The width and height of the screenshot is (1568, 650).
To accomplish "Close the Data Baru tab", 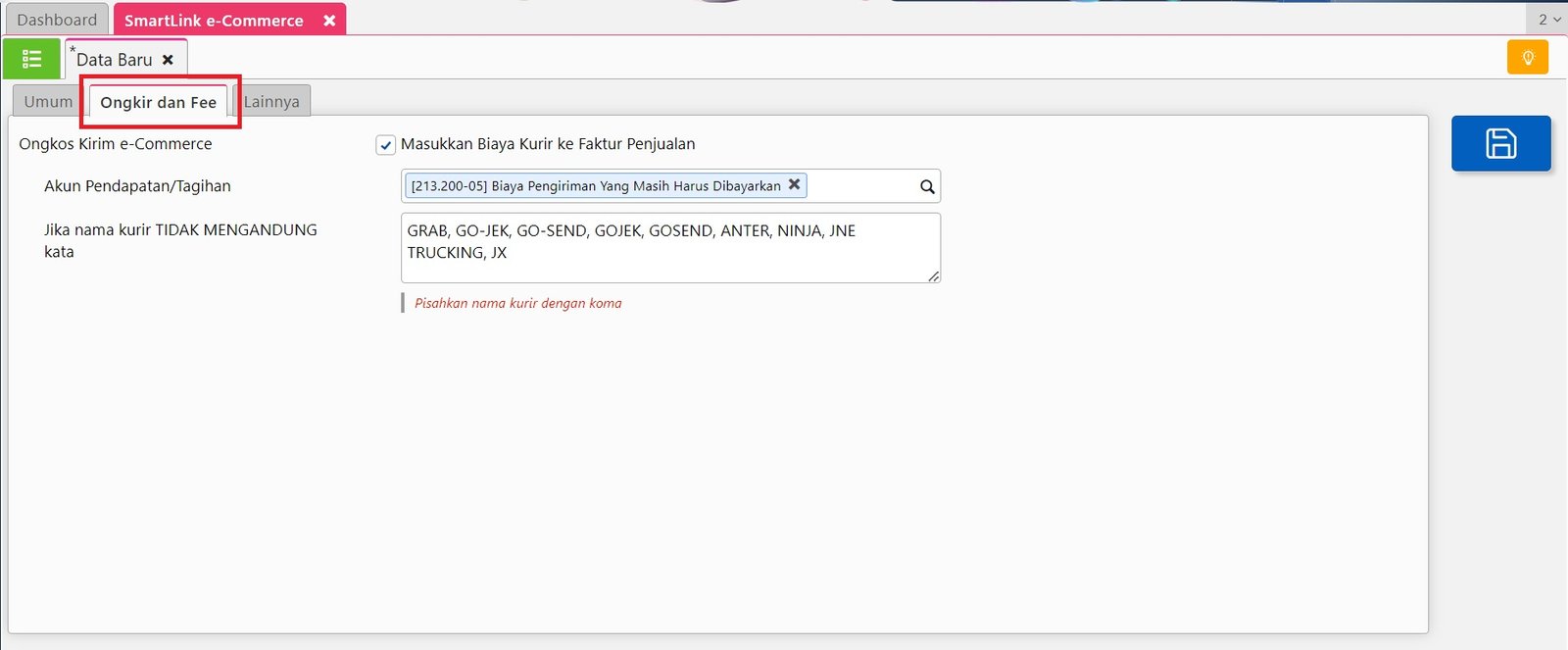I will [168, 60].
